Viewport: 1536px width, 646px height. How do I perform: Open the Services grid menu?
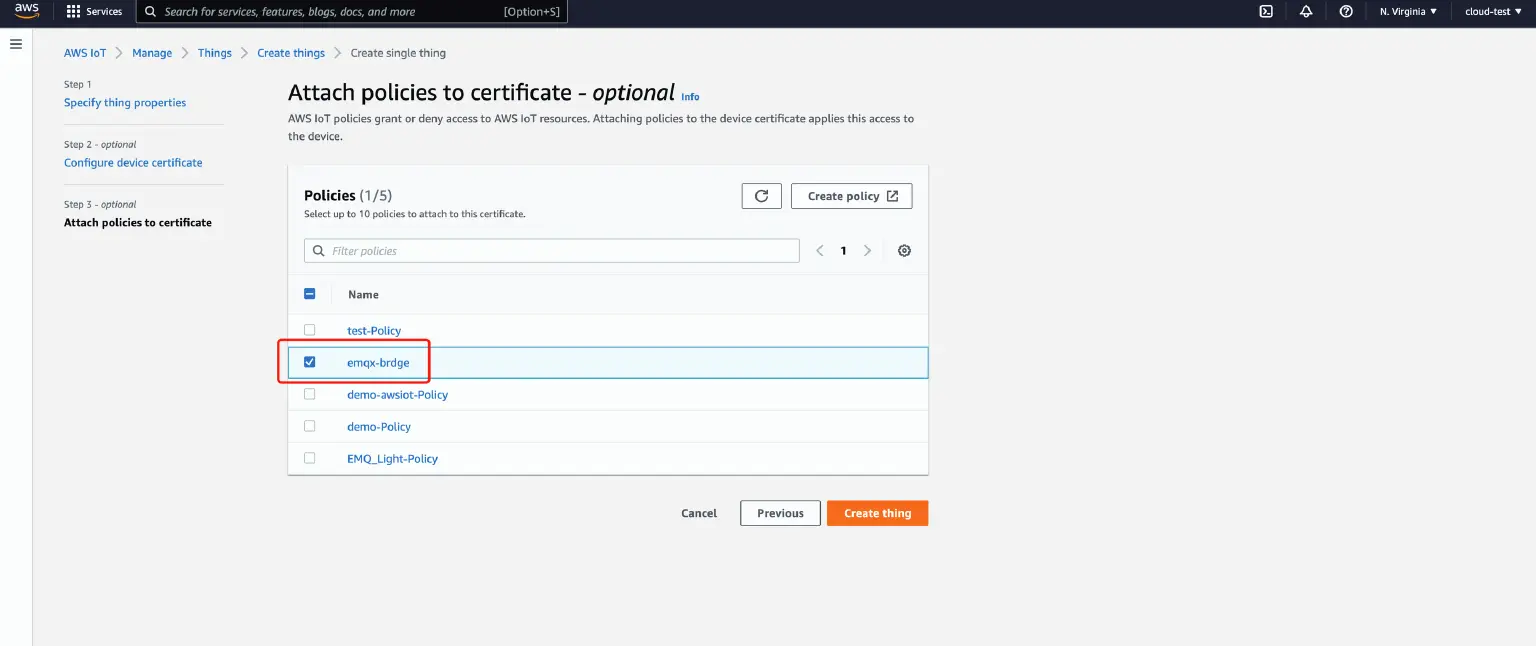click(x=95, y=11)
